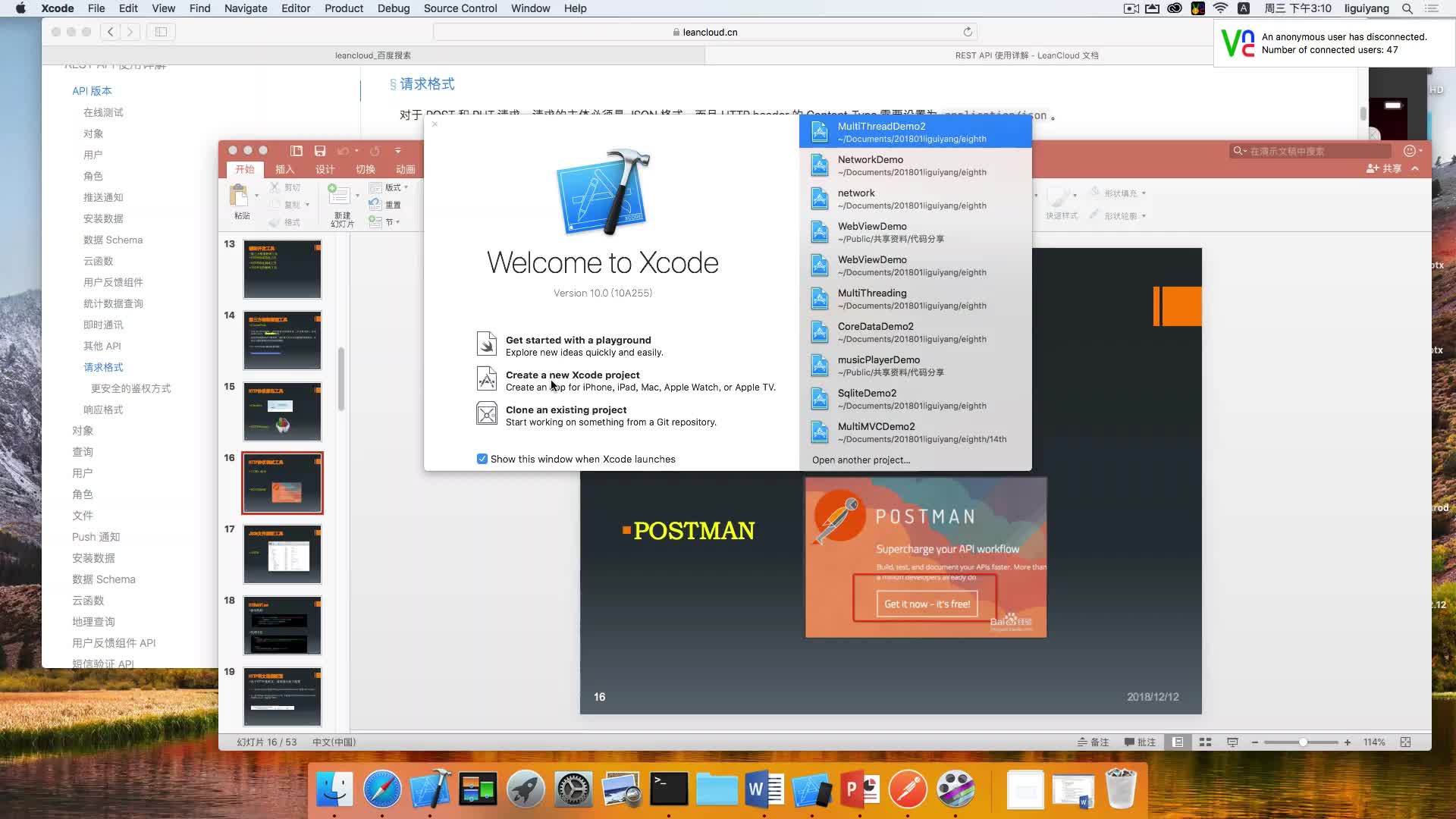Viewport: 1456px width, 819px height.
Task: Click the PowerPoint file panel icon
Action: [x=297, y=151]
